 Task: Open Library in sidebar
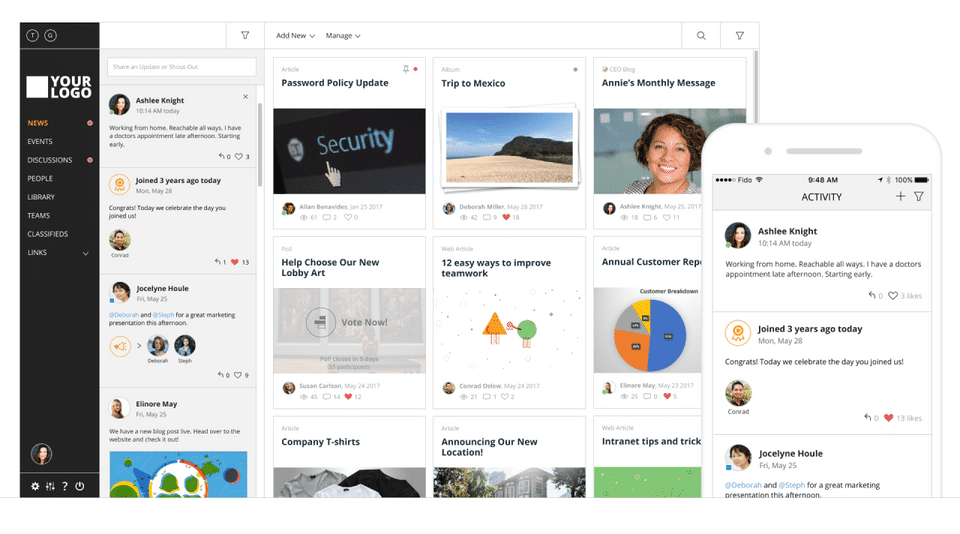(41, 197)
